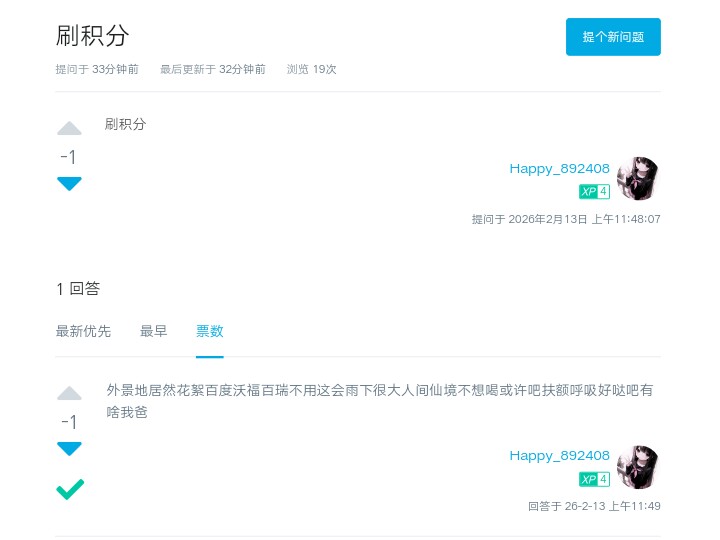Click the question vote count -1
The image size is (720, 540).
click(x=69, y=157)
